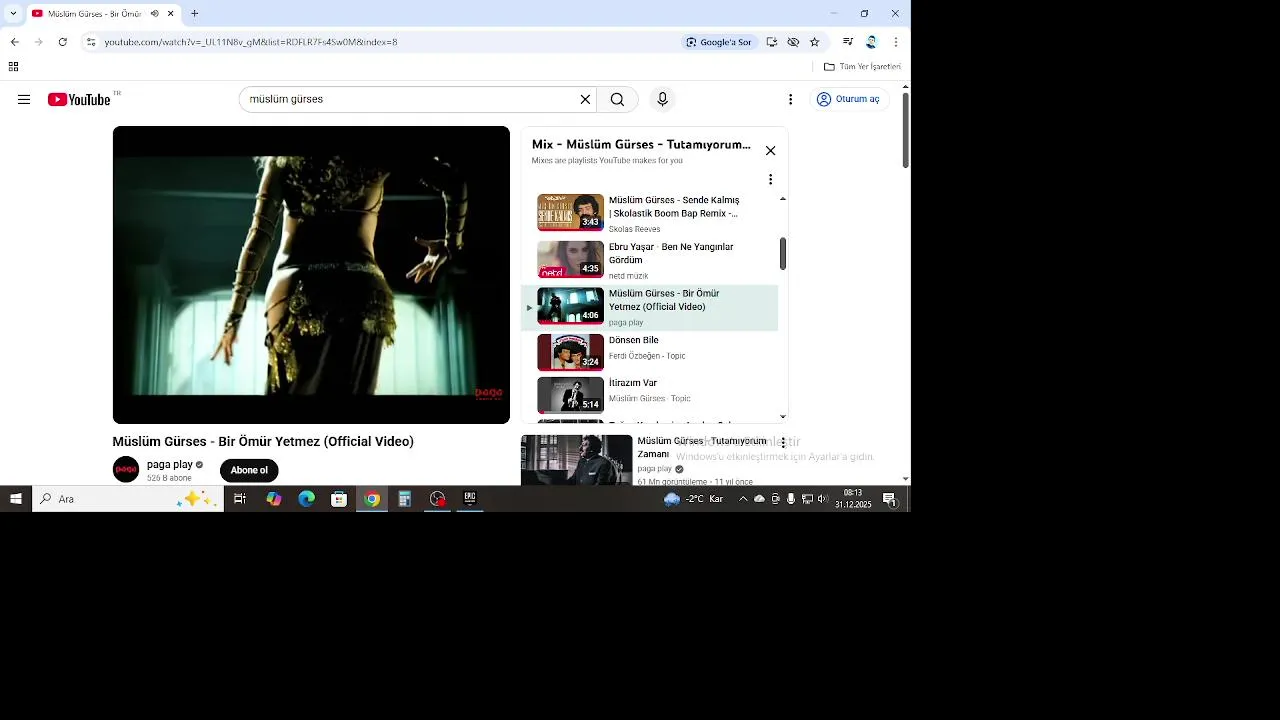Open the crossed-eye tracking protection icon
Screen dimensions: 1280x720
point(793,42)
